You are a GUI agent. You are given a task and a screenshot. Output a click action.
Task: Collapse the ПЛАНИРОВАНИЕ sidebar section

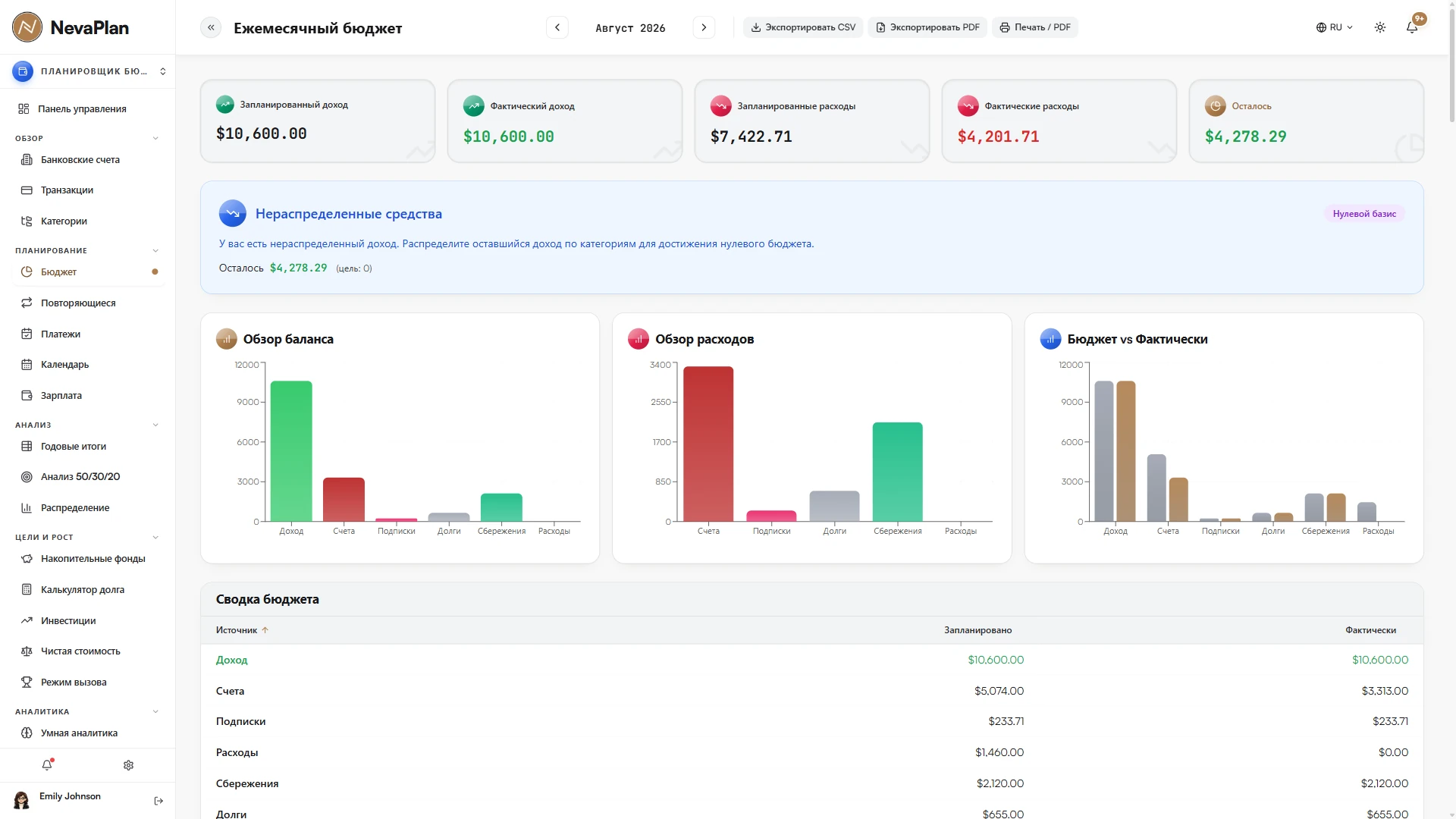(155, 250)
